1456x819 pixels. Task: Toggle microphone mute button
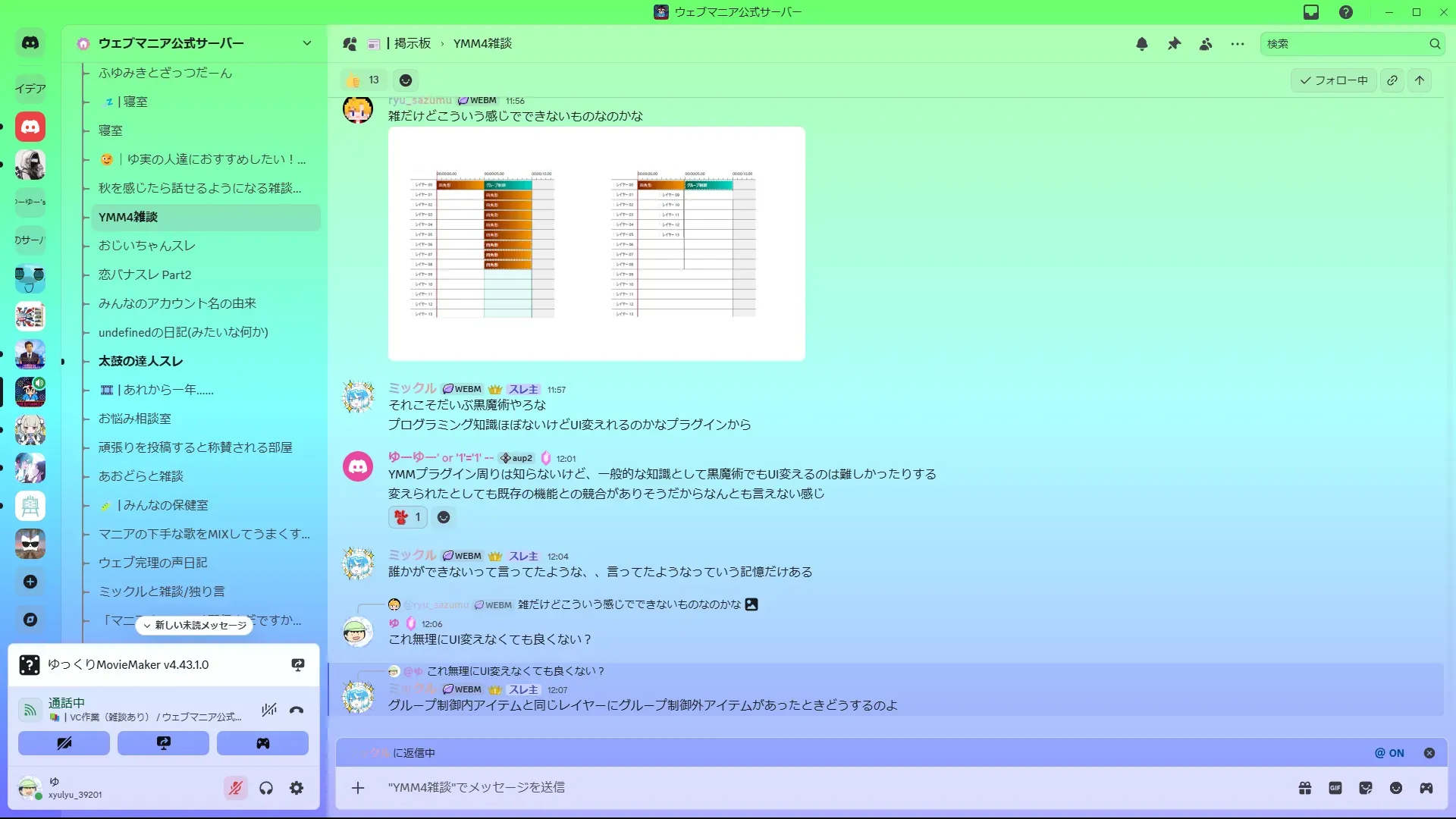pyautogui.click(x=236, y=788)
